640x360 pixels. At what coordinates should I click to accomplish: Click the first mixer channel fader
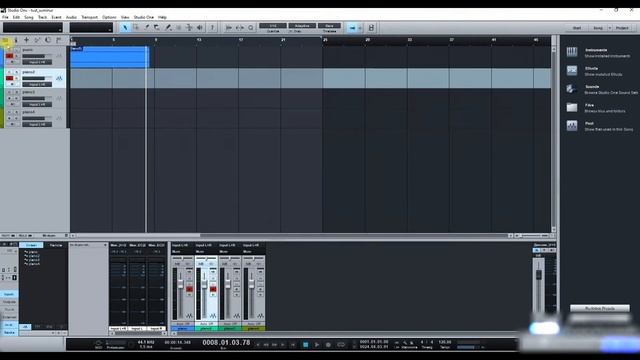pyautogui.click(x=181, y=284)
